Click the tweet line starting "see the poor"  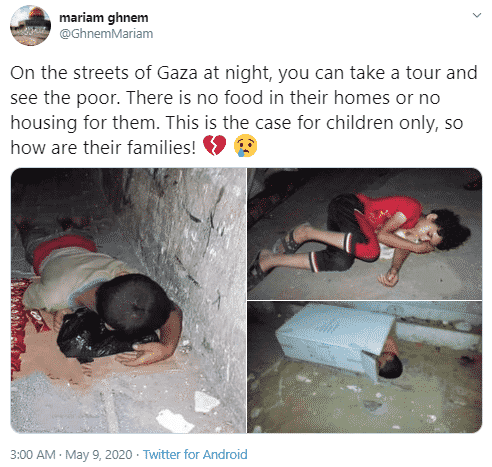pyautogui.click(x=225, y=98)
